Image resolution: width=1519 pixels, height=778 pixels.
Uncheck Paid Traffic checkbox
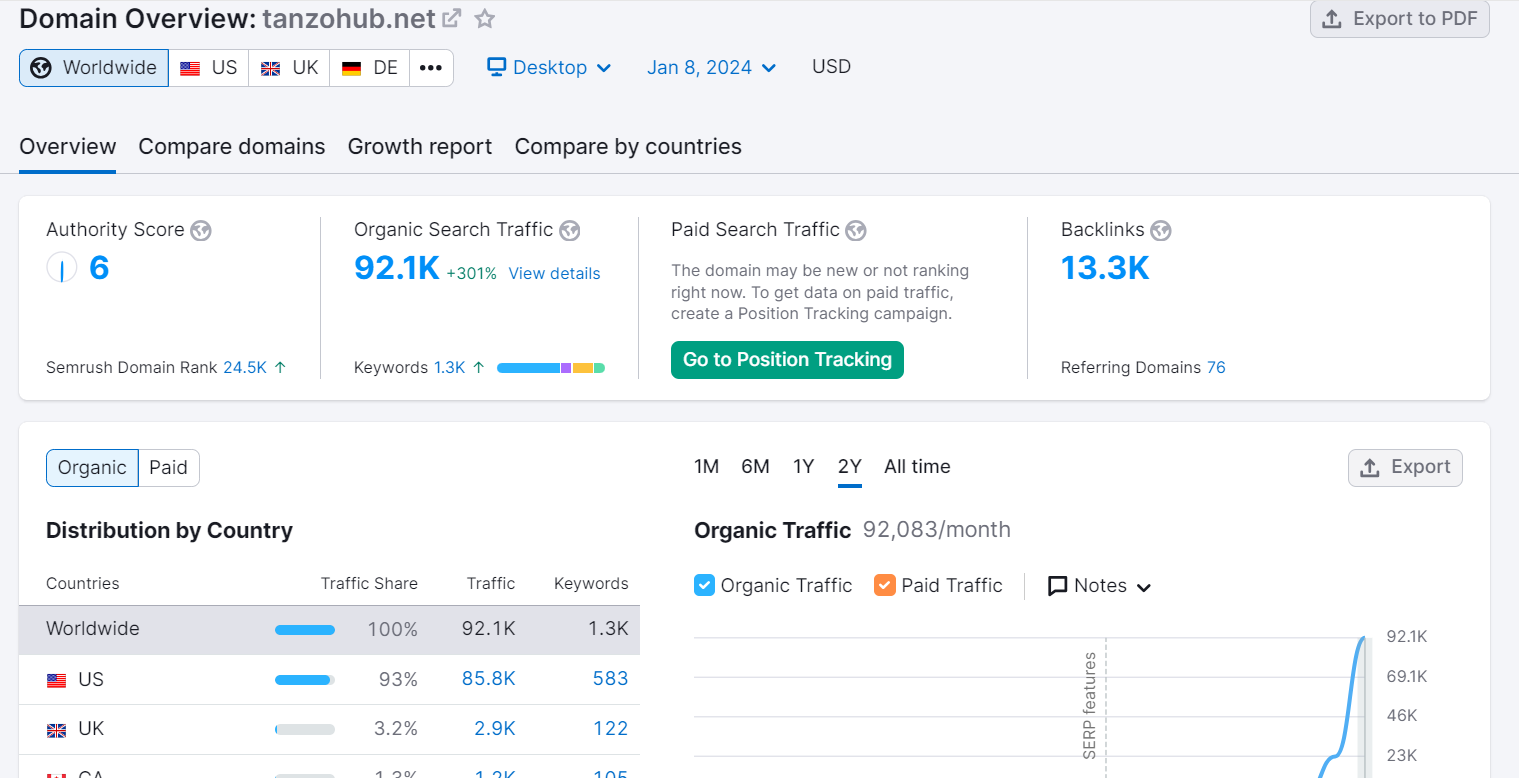coord(884,585)
